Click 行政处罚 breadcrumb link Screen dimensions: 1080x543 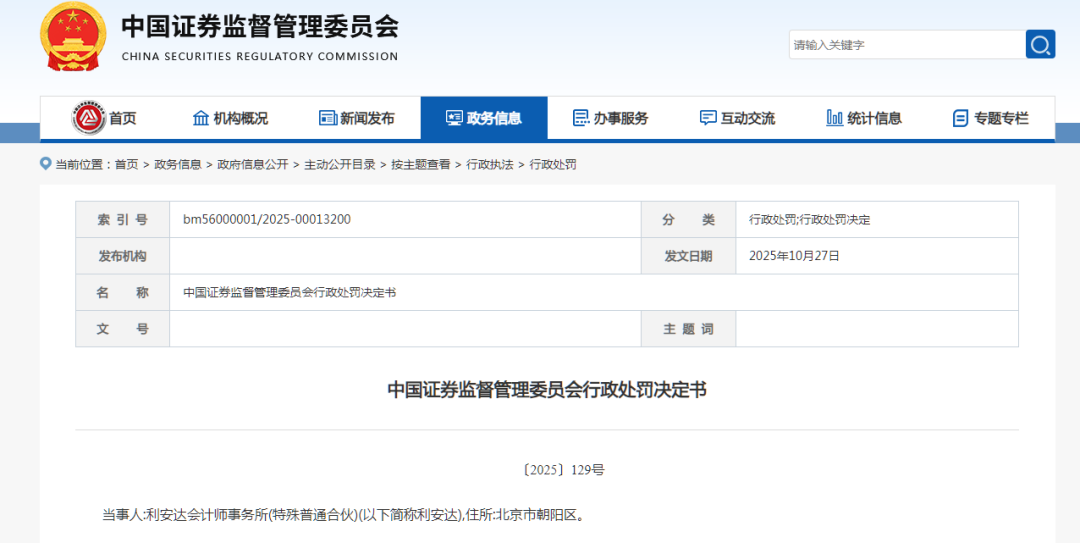(x=553, y=165)
